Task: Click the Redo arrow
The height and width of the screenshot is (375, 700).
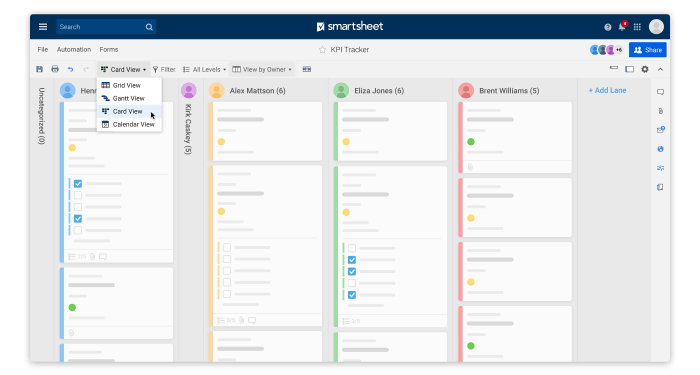Action: pyautogui.click(x=86, y=70)
